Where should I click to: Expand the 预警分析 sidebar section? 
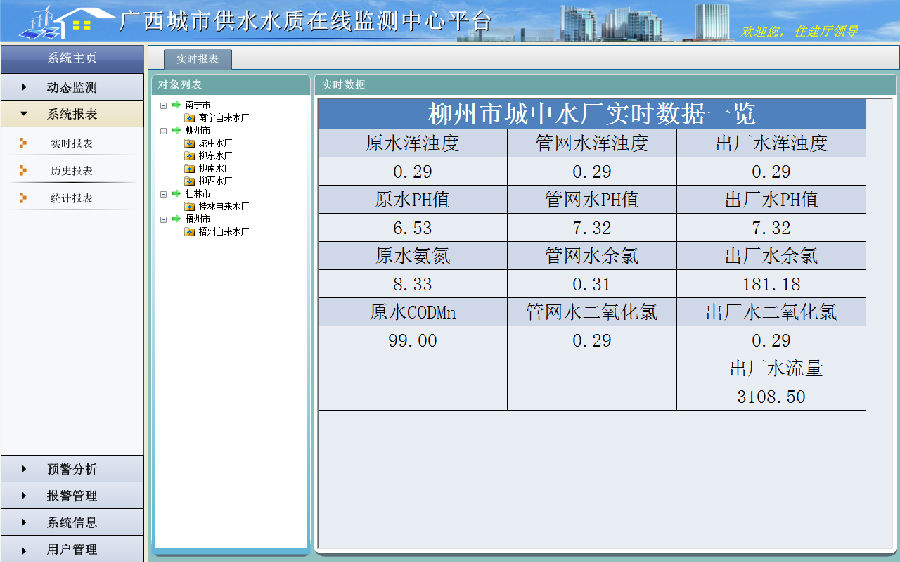click(70, 469)
